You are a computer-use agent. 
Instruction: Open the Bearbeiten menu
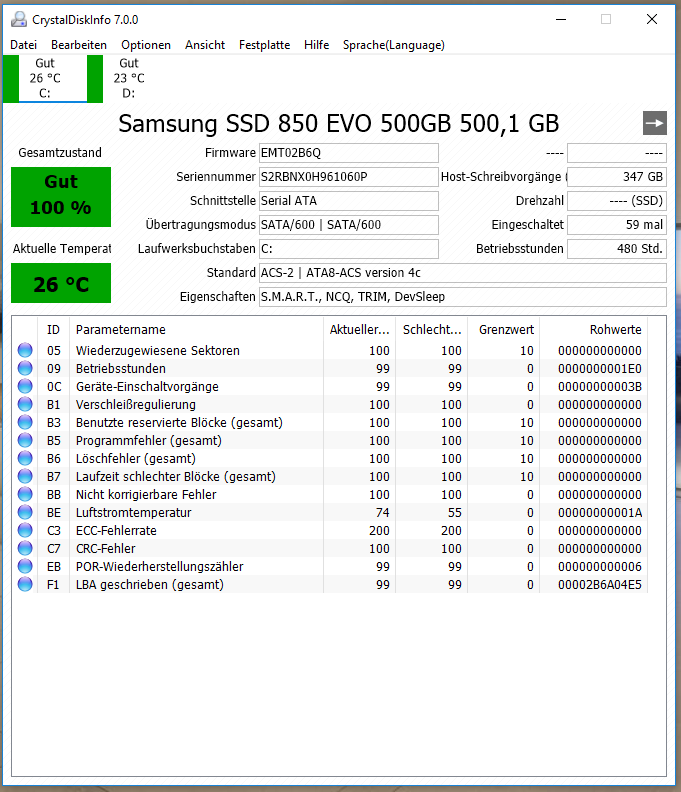[x=79, y=45]
